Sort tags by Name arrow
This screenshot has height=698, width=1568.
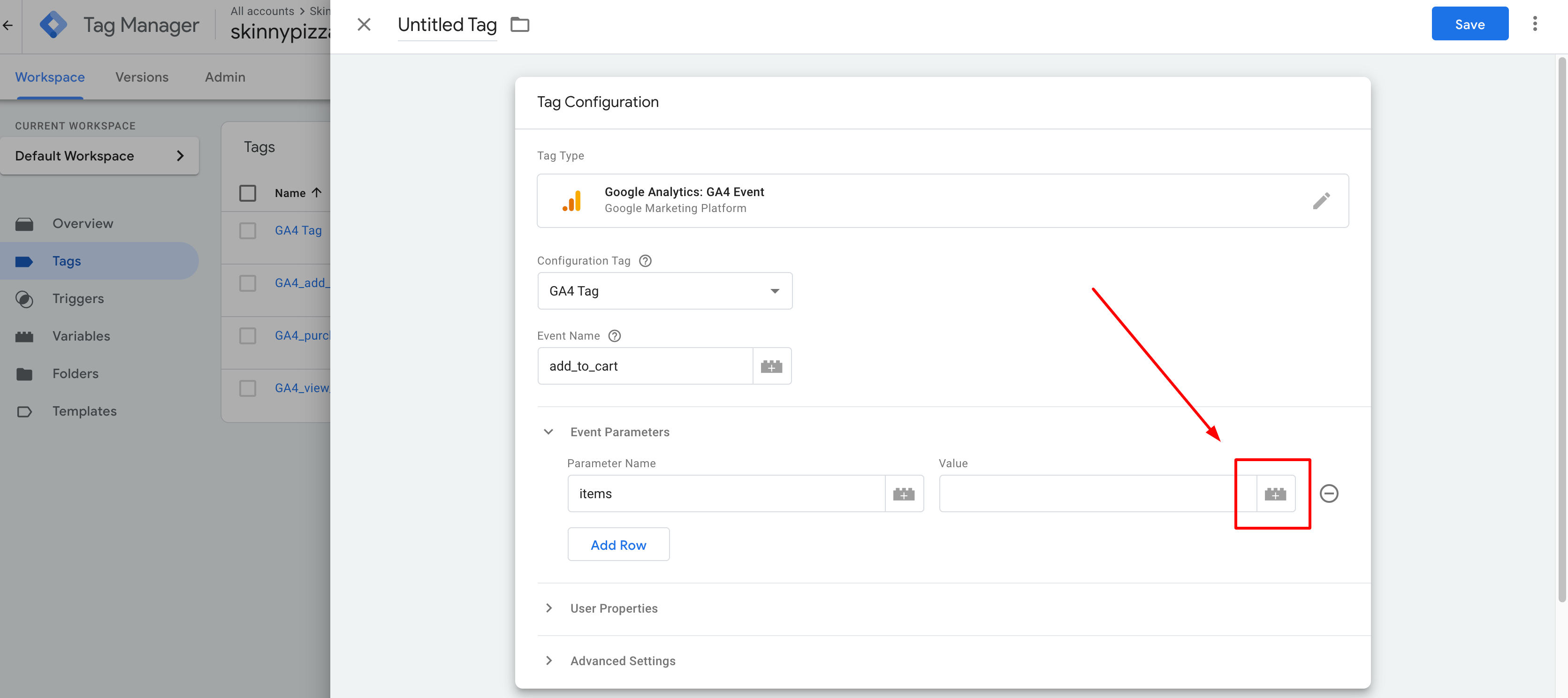(317, 192)
